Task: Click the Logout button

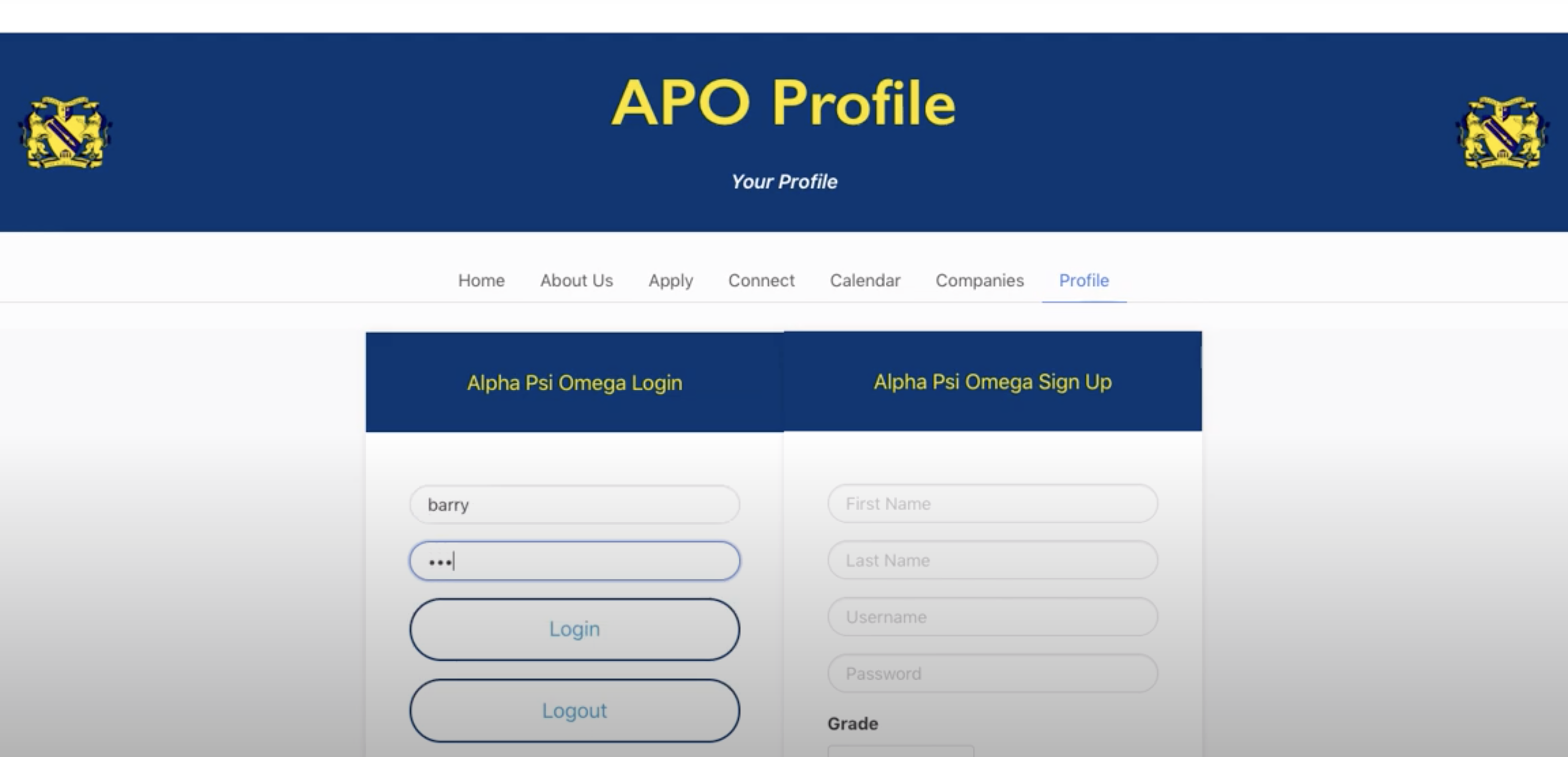Action: [575, 710]
